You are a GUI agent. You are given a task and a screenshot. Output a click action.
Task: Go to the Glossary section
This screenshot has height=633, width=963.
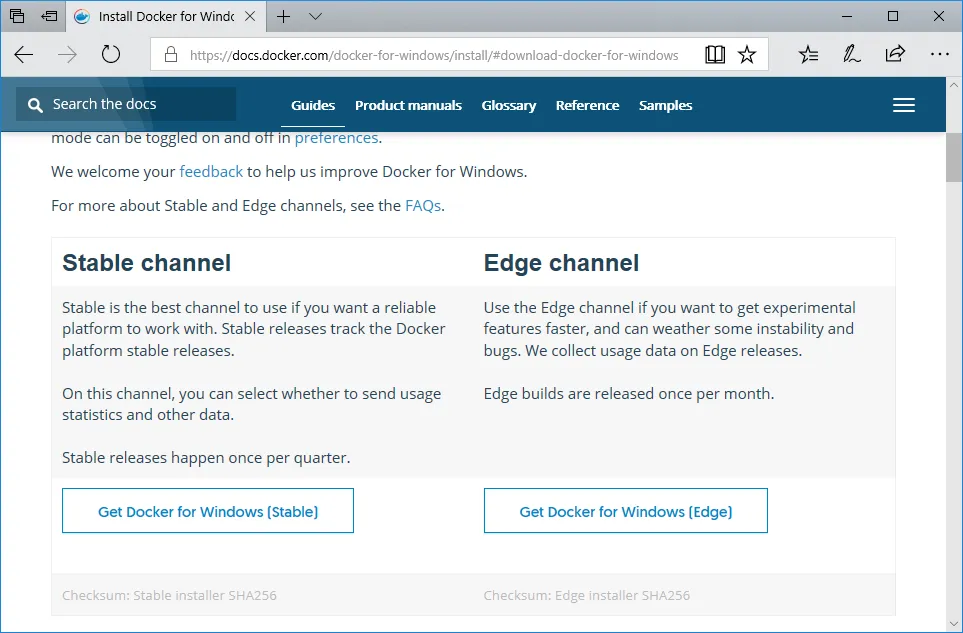click(508, 105)
